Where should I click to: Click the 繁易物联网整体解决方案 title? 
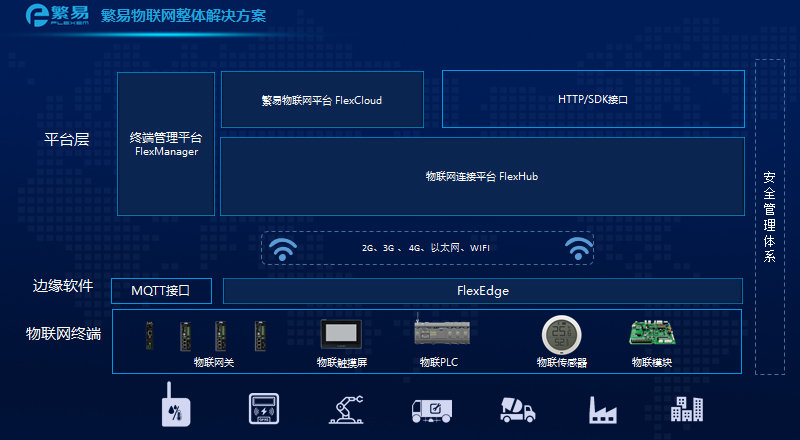point(183,16)
